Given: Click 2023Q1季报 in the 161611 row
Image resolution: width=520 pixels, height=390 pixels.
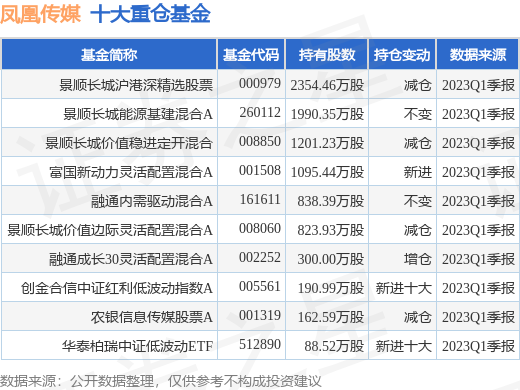Looking at the screenshot, I should coord(479,201).
